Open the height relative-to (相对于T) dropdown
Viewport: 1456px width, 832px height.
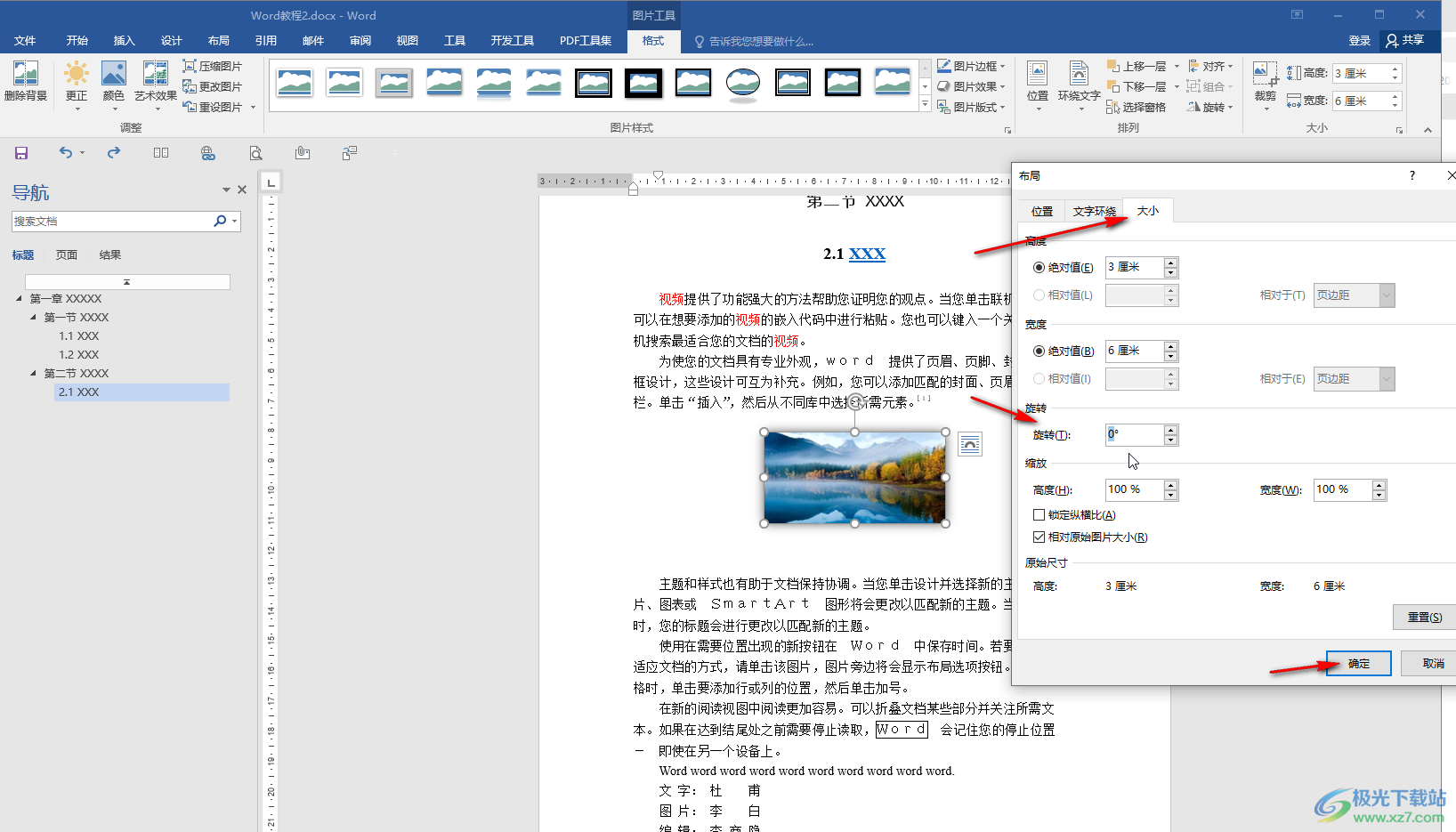1354,295
